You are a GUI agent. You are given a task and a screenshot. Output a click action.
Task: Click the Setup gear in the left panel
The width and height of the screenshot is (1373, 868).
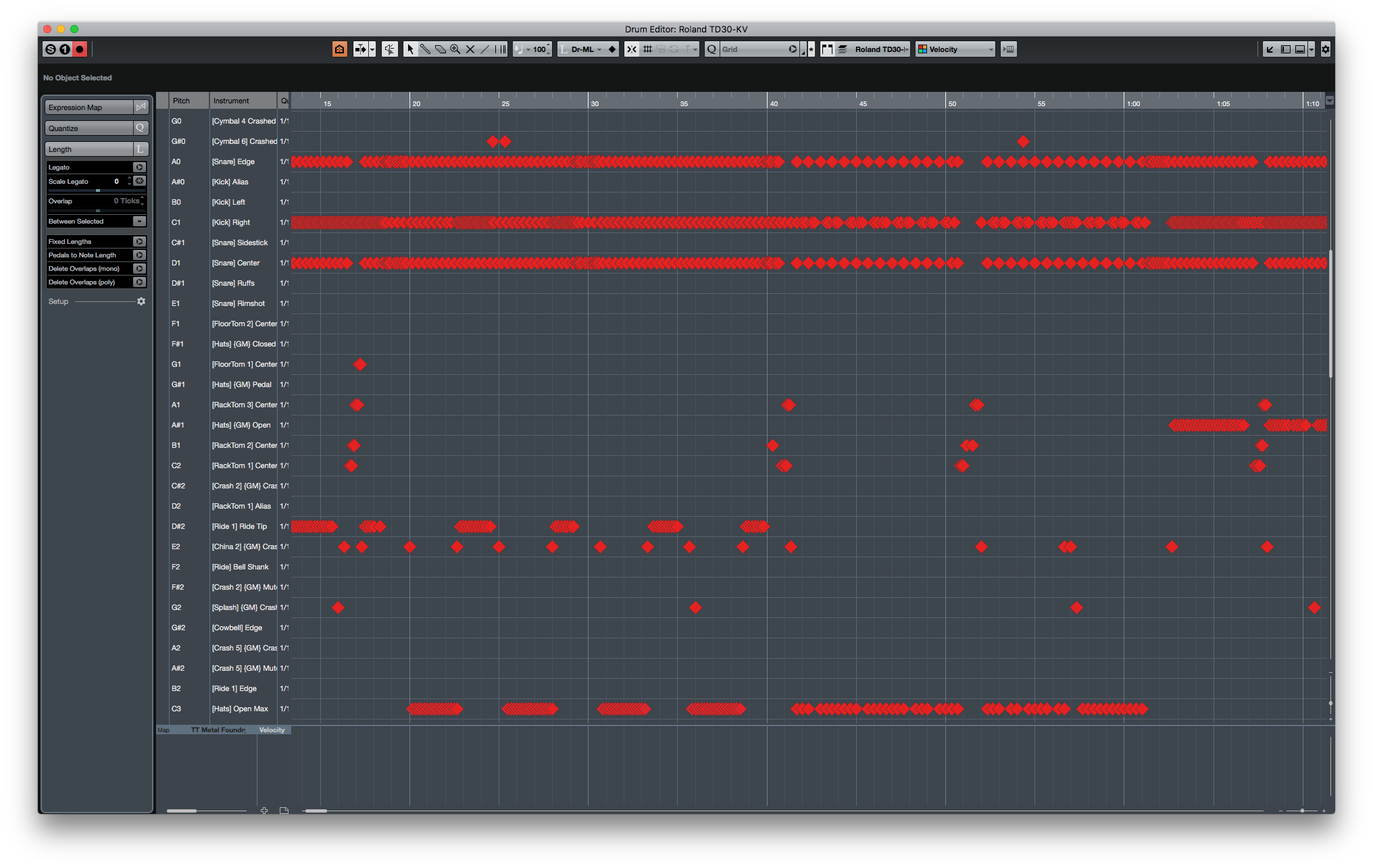pos(141,301)
